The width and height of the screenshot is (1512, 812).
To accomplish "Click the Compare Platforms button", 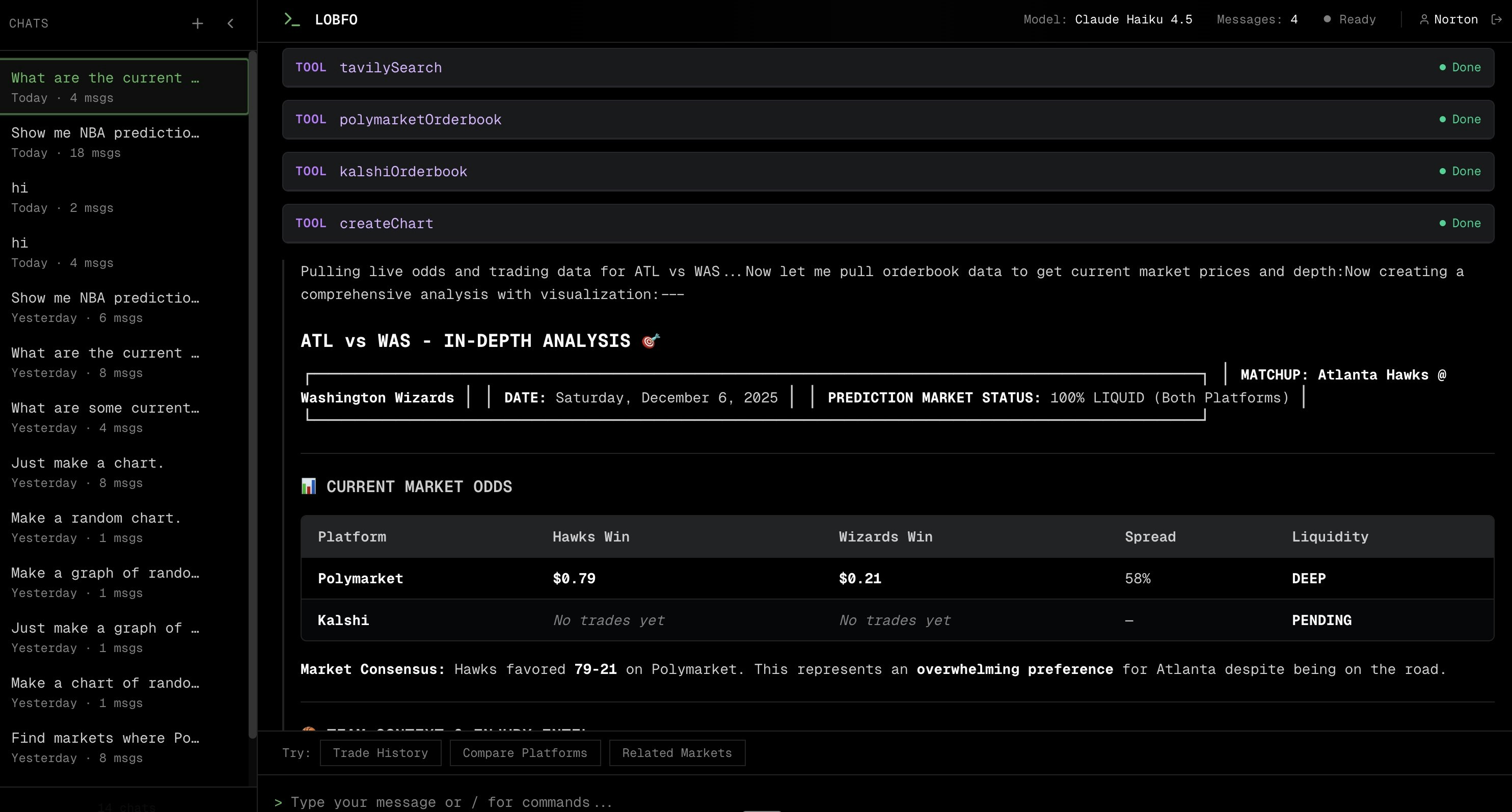I will click(525, 753).
